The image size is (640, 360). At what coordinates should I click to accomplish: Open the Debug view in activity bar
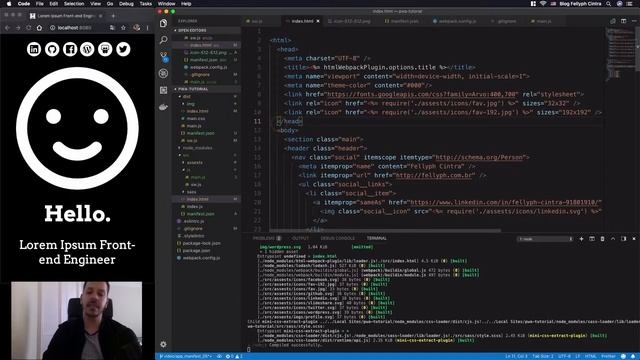point(163,73)
